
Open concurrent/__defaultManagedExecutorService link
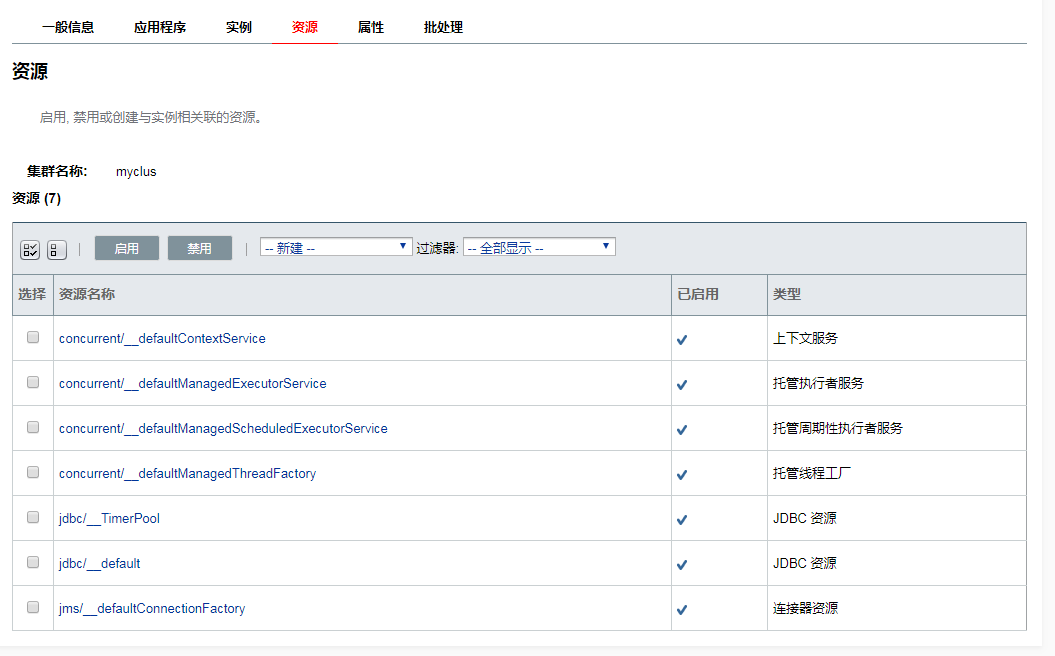click(192, 383)
